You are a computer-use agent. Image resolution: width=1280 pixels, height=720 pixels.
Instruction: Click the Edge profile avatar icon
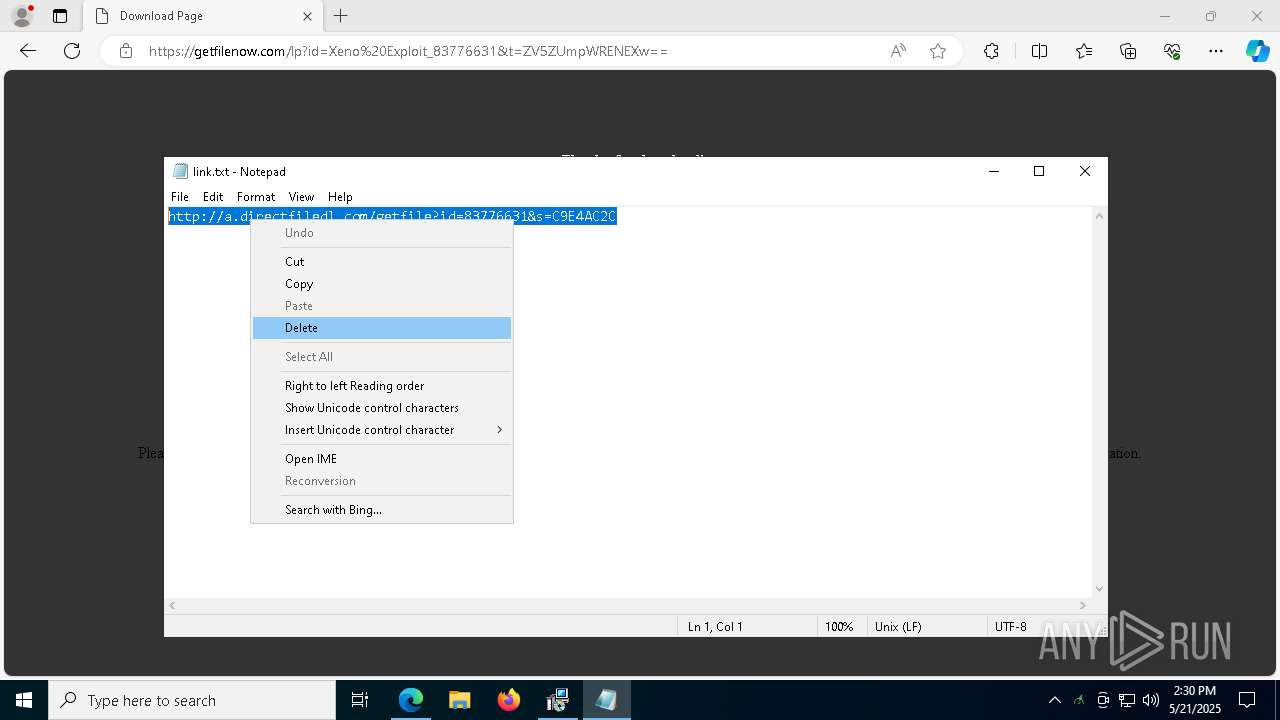click(22, 16)
